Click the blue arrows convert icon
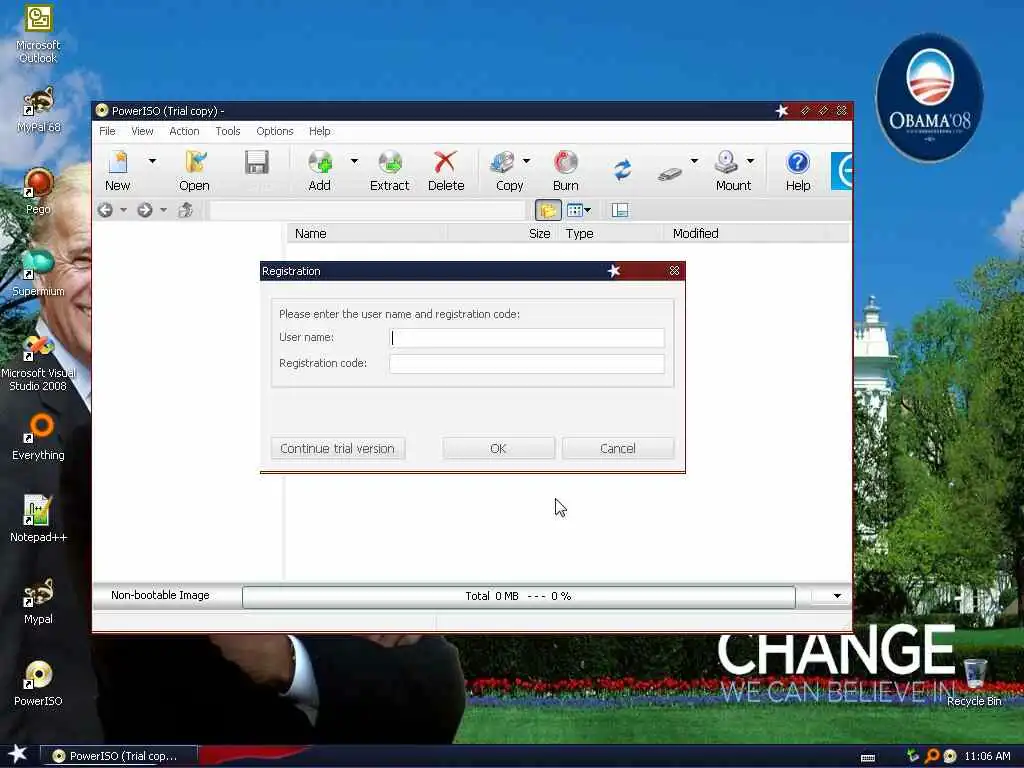This screenshot has width=1024, height=768. coord(622,170)
